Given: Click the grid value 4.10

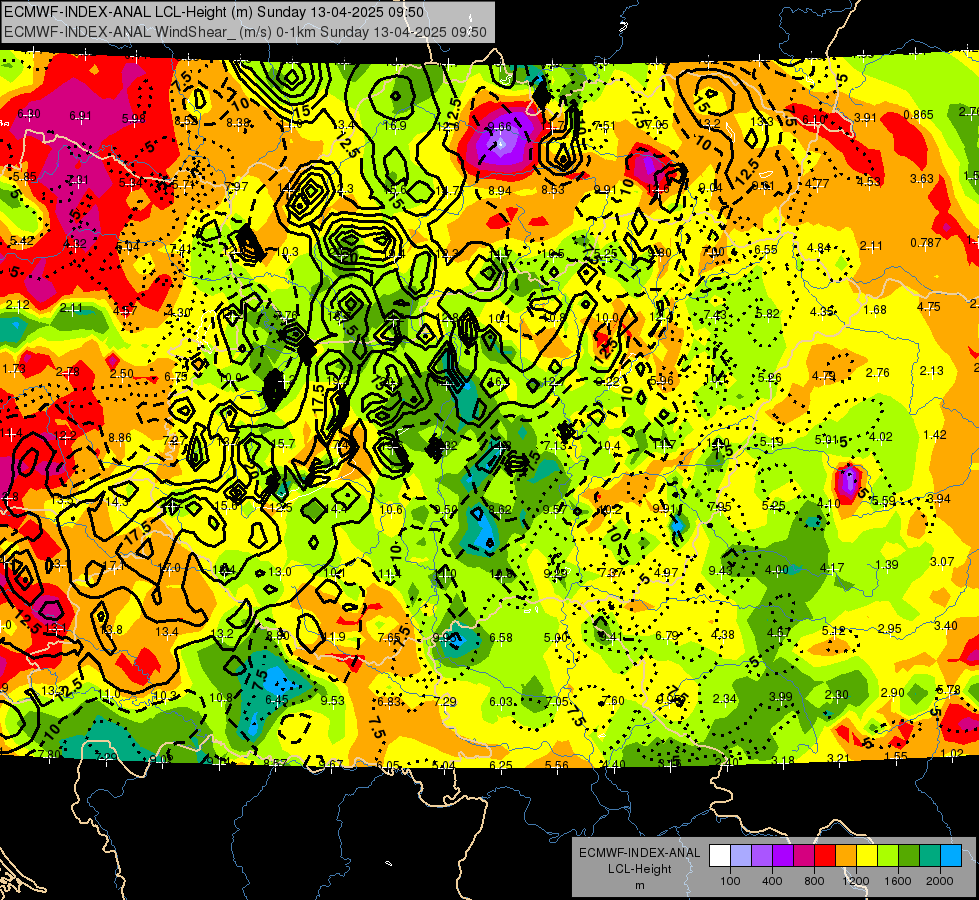Looking at the screenshot, I should [829, 503].
